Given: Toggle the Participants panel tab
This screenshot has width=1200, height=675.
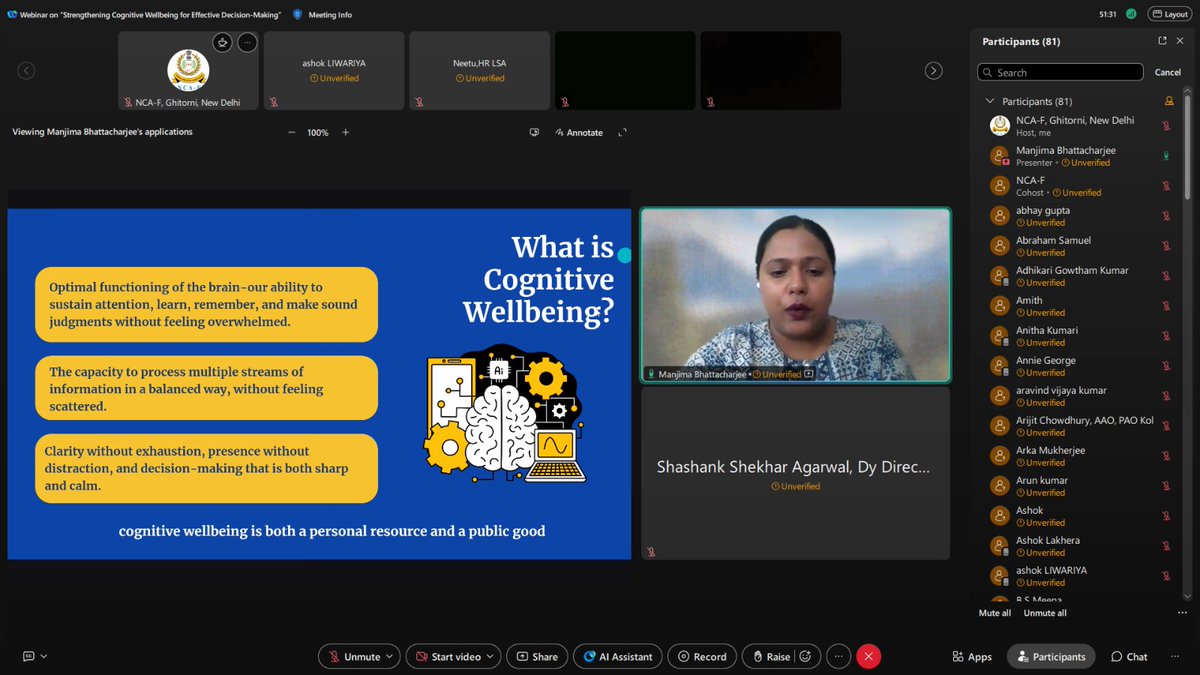Looking at the screenshot, I should [1051, 657].
